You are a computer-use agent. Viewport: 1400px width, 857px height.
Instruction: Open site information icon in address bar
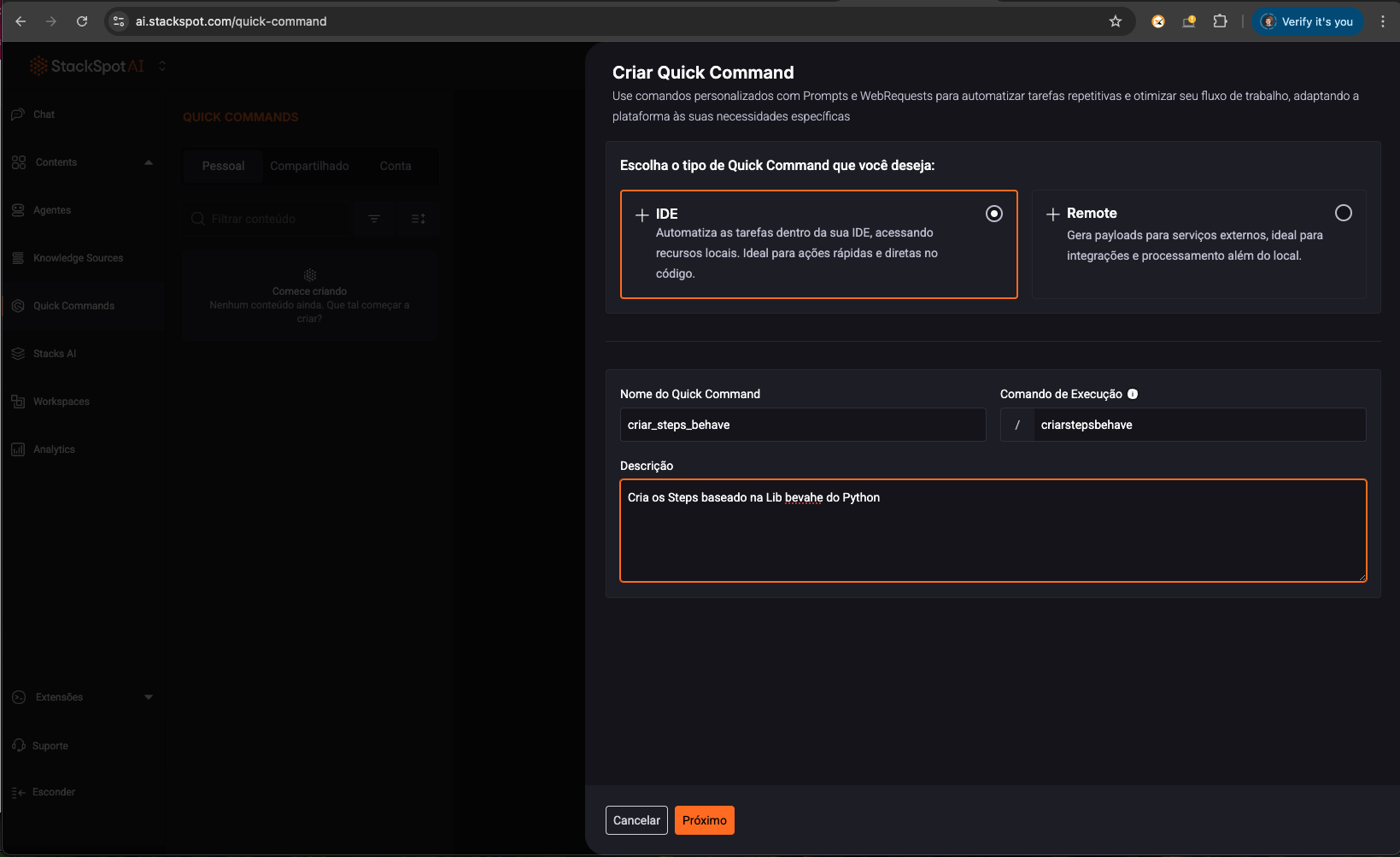(119, 21)
